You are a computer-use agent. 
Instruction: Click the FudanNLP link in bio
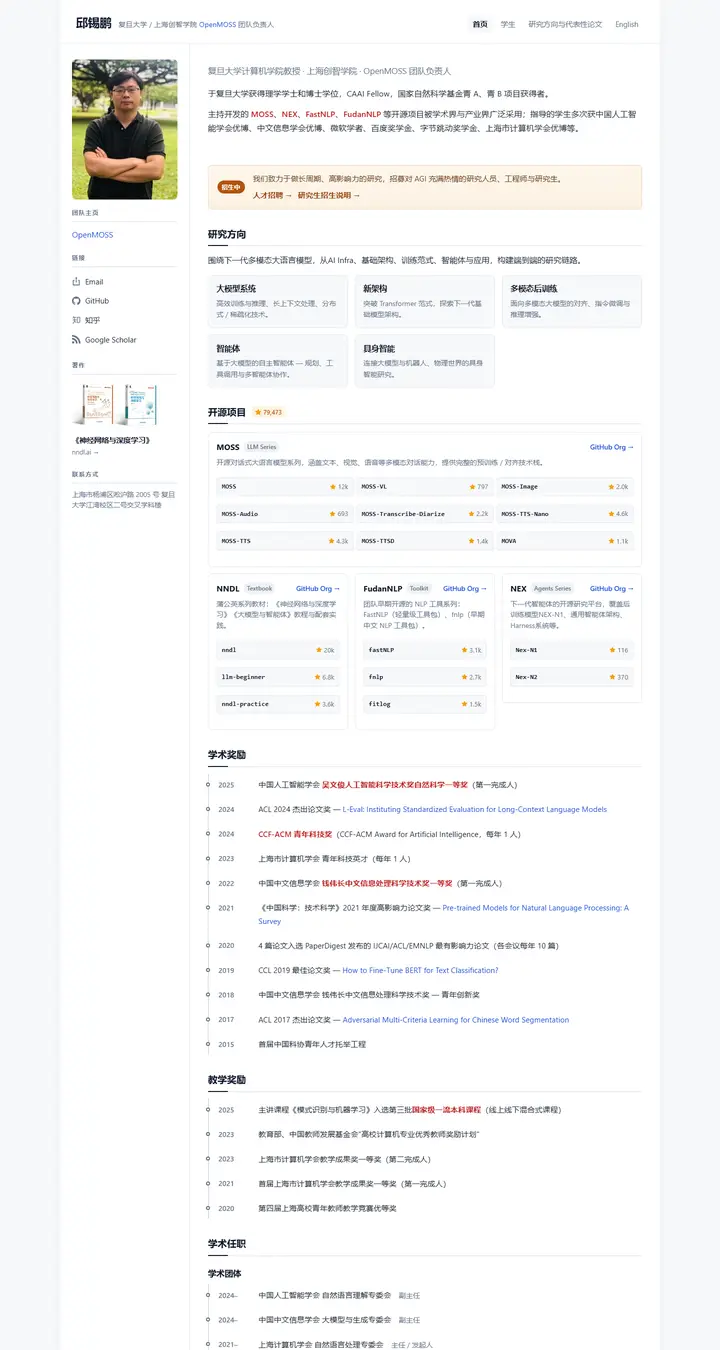coord(361,114)
